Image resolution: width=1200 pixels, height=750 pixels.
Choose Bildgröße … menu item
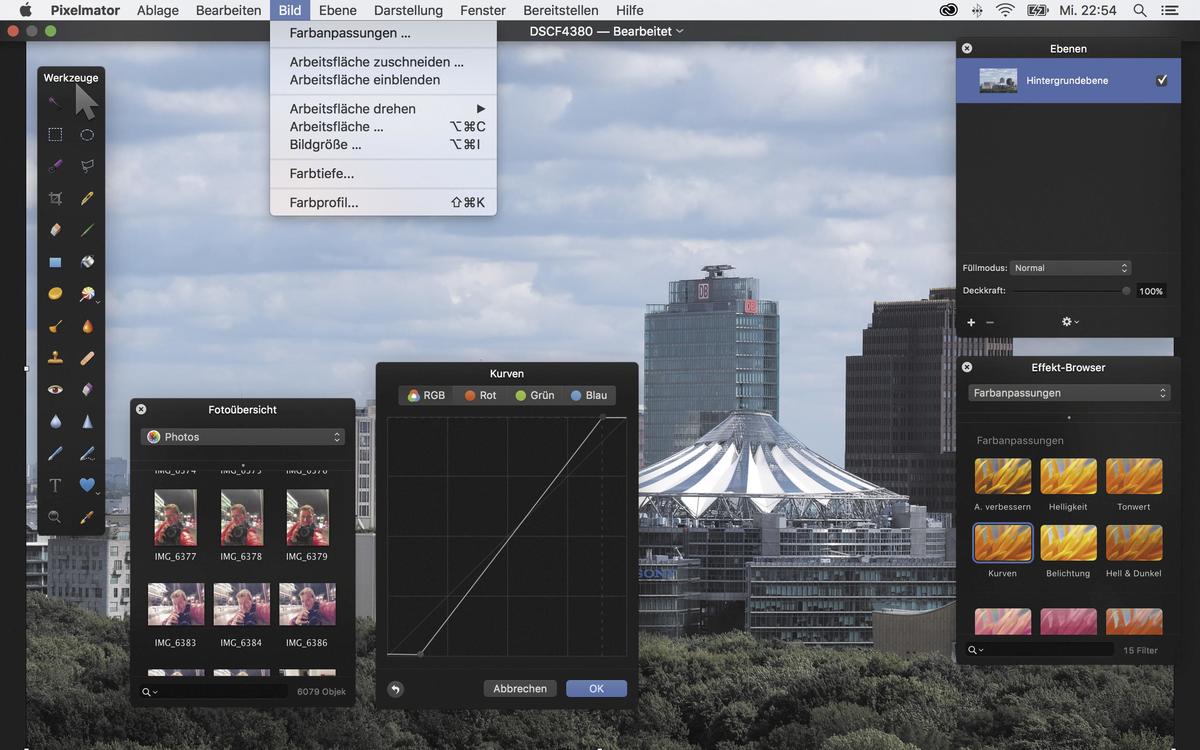383,144
